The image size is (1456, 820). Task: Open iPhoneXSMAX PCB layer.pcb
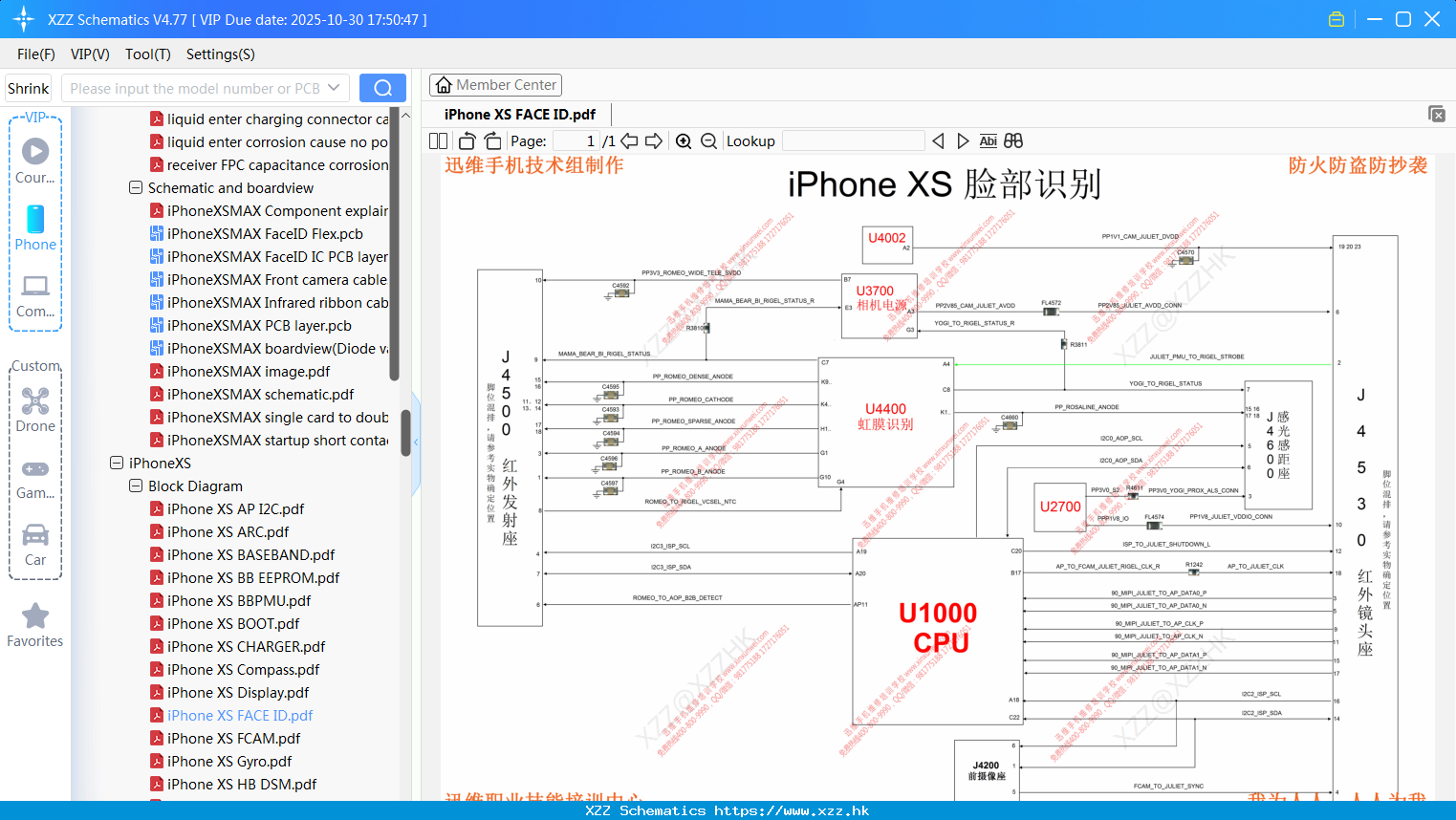250,325
